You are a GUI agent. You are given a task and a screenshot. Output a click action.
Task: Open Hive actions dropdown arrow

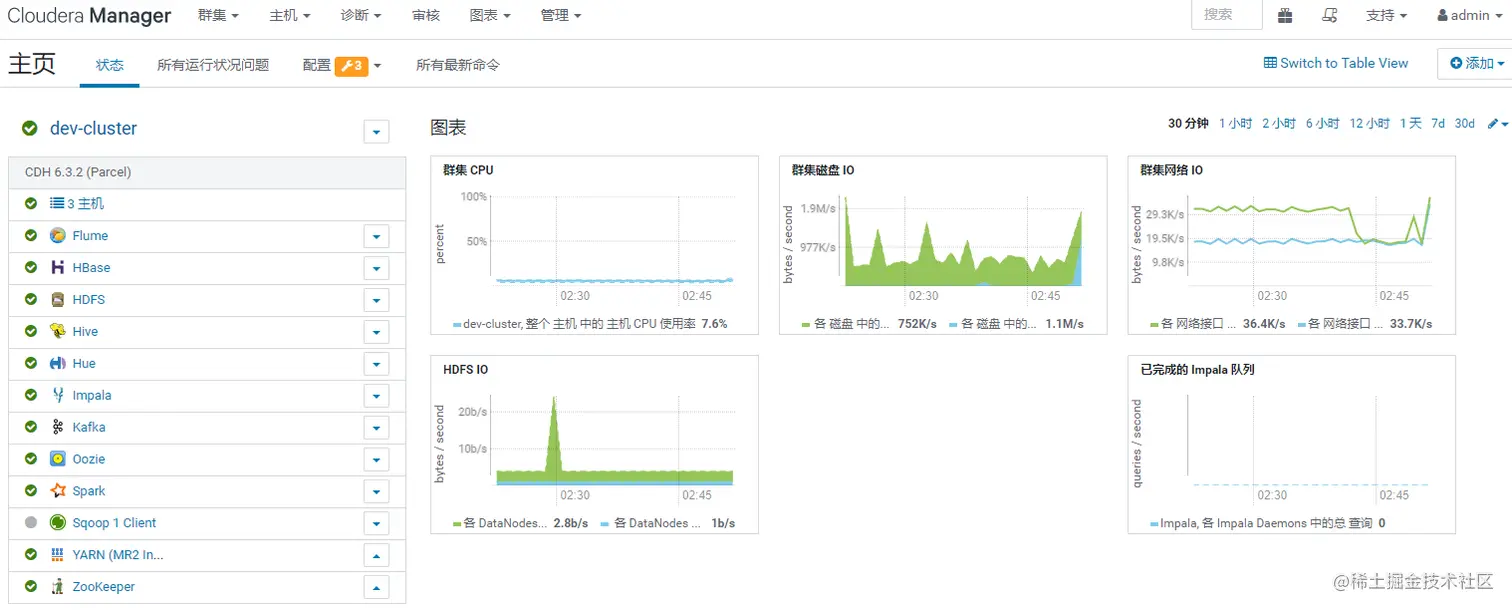coord(376,333)
